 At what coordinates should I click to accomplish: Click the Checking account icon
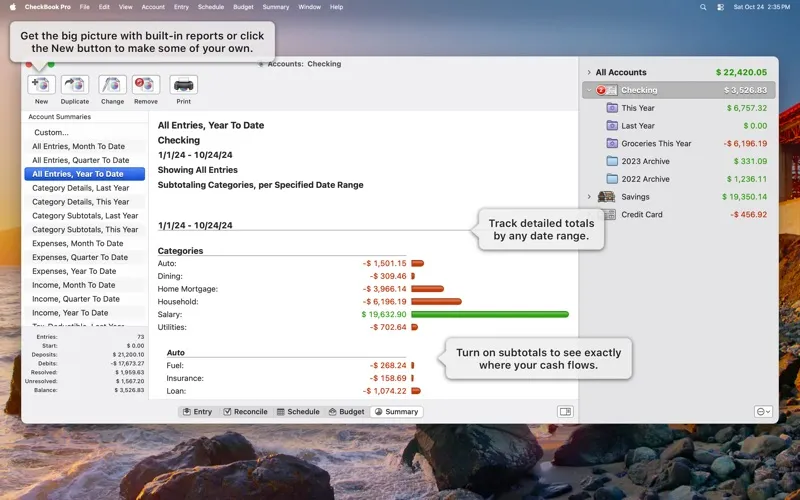point(606,90)
